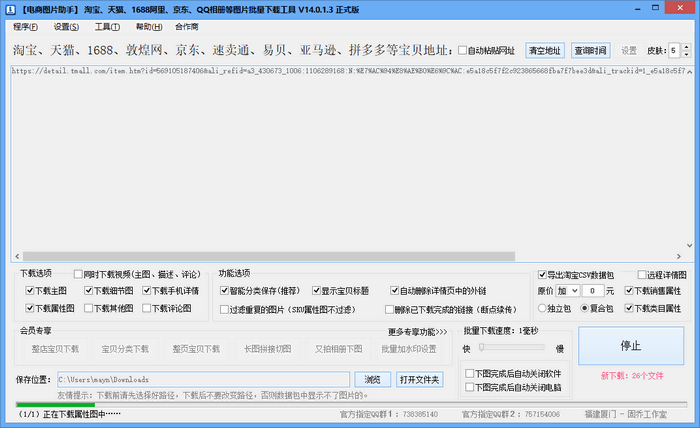Click the 打开文件夹 button
Image resolution: width=700 pixels, height=428 pixels.
(x=419, y=379)
